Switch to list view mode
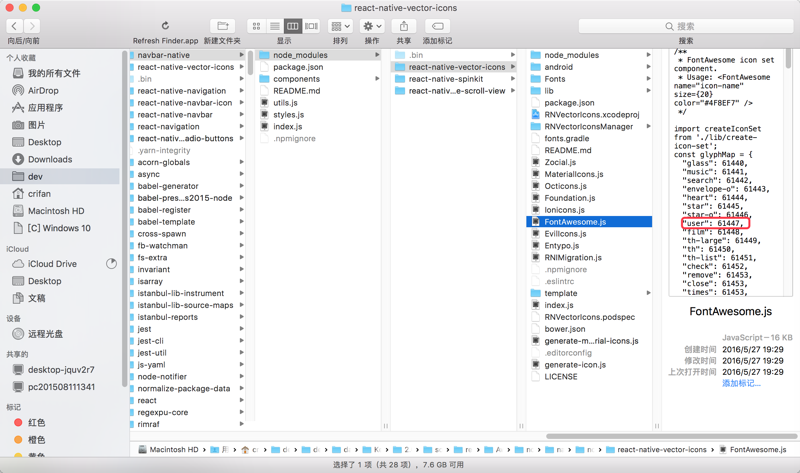Screen dimensions: 800x473 click(x=274, y=26)
